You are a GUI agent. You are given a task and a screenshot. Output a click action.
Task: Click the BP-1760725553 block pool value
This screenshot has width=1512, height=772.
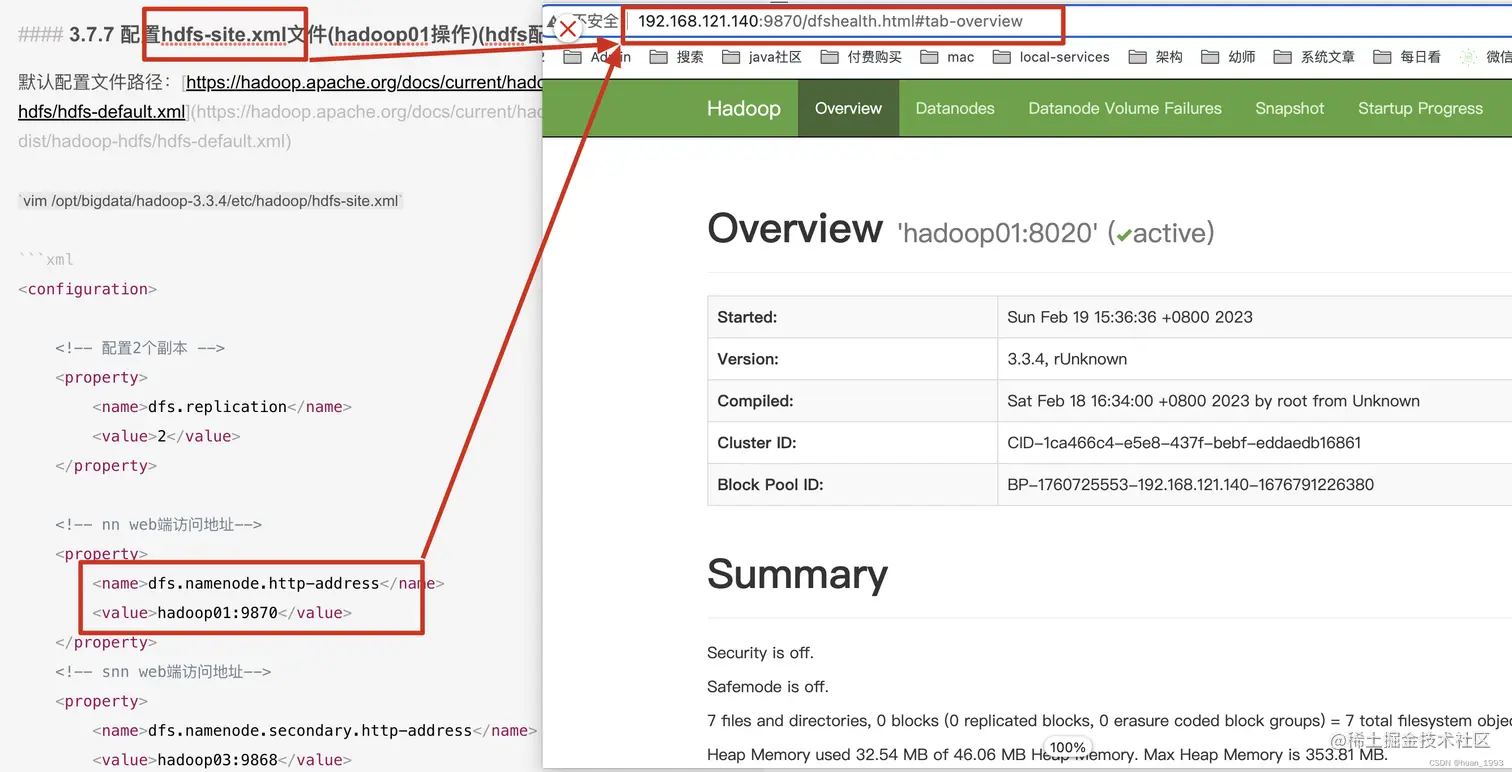(x=1190, y=485)
